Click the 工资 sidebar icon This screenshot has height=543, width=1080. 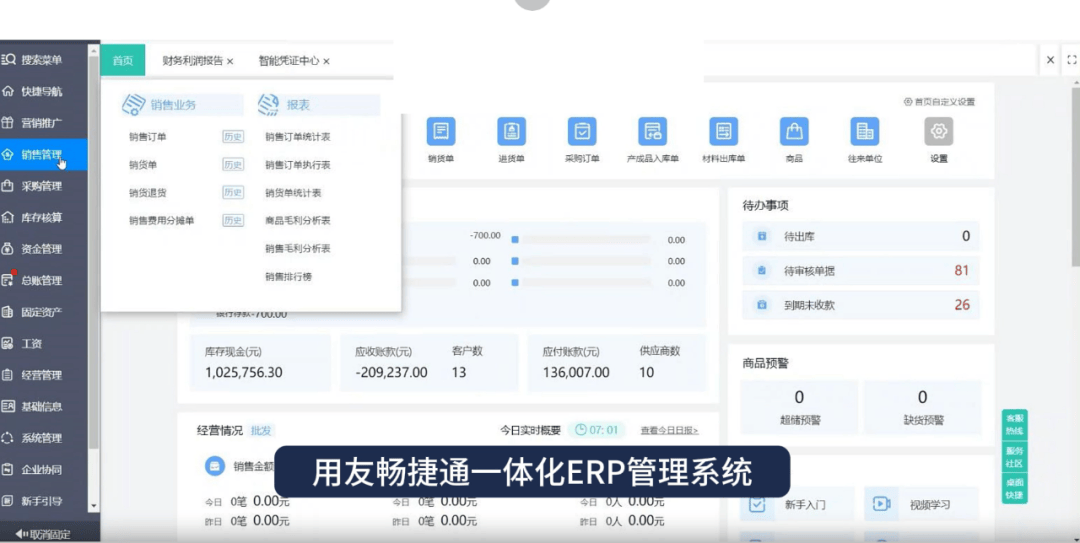[x=8, y=343]
